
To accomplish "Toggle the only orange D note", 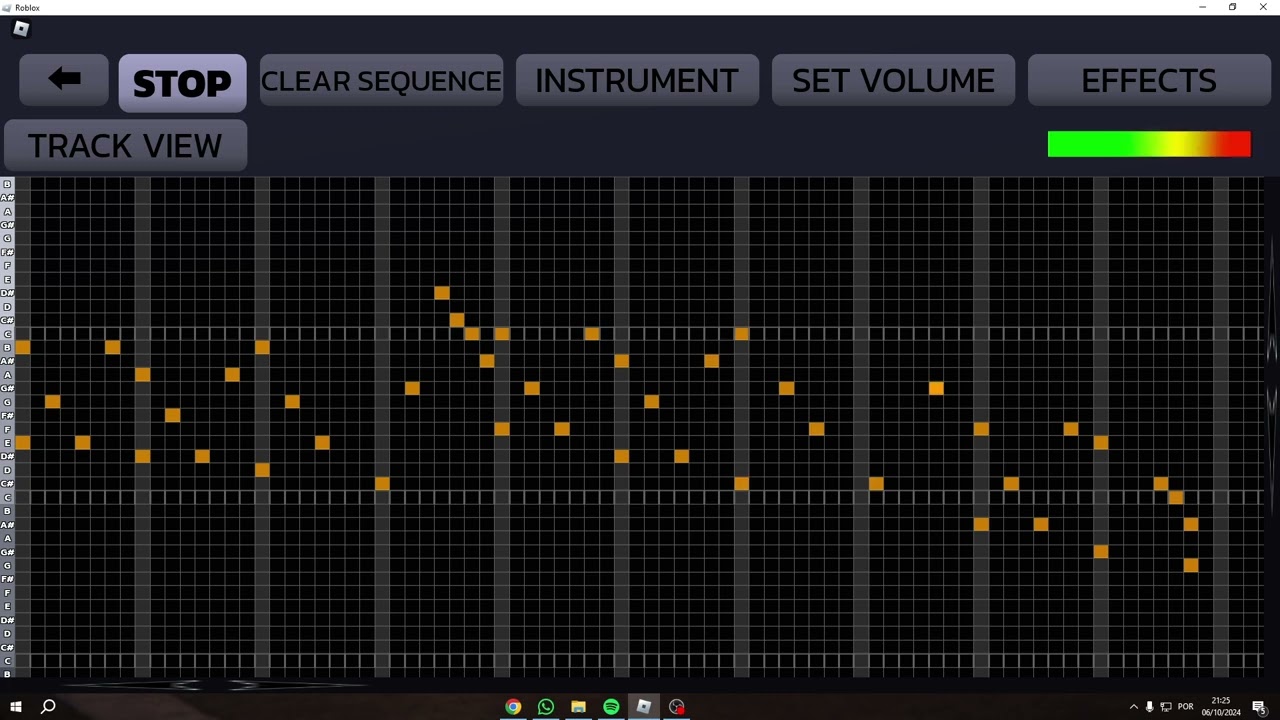I will pos(262,470).
